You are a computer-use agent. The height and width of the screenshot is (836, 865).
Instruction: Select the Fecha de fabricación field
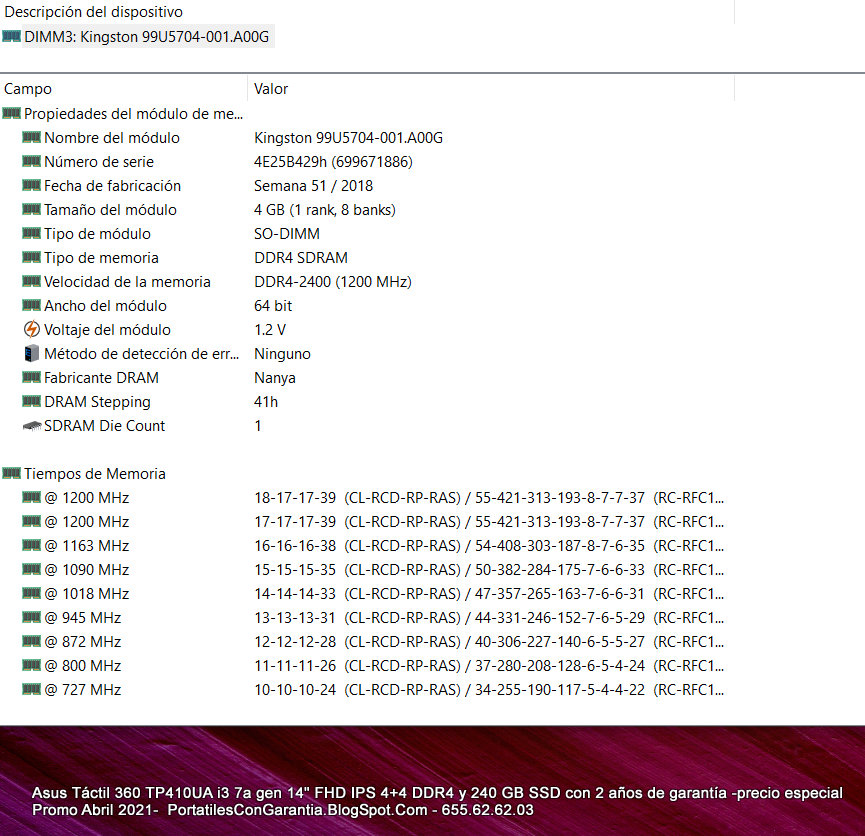point(113,185)
